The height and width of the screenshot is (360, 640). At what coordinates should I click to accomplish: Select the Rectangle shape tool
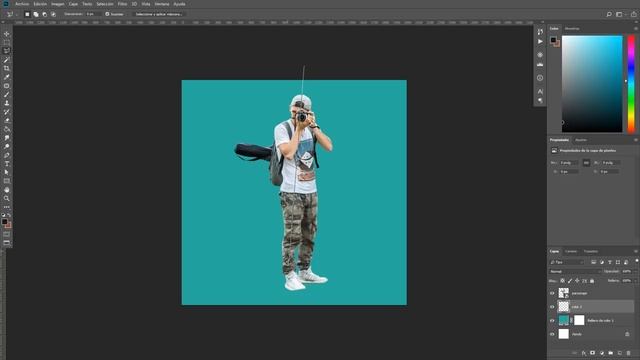pos(7,181)
